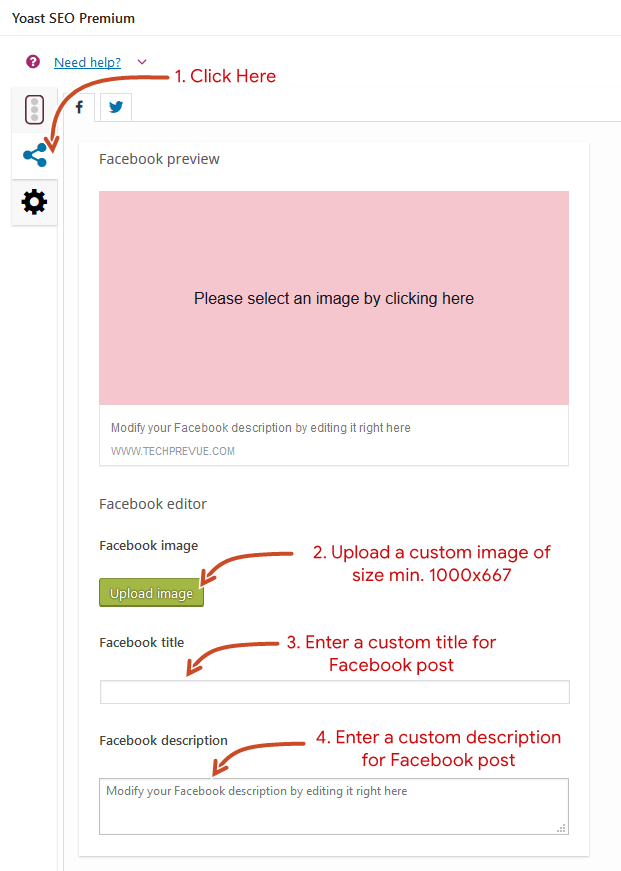Select the pink image placeholder in preview
The width and height of the screenshot is (621, 871).
[334, 298]
